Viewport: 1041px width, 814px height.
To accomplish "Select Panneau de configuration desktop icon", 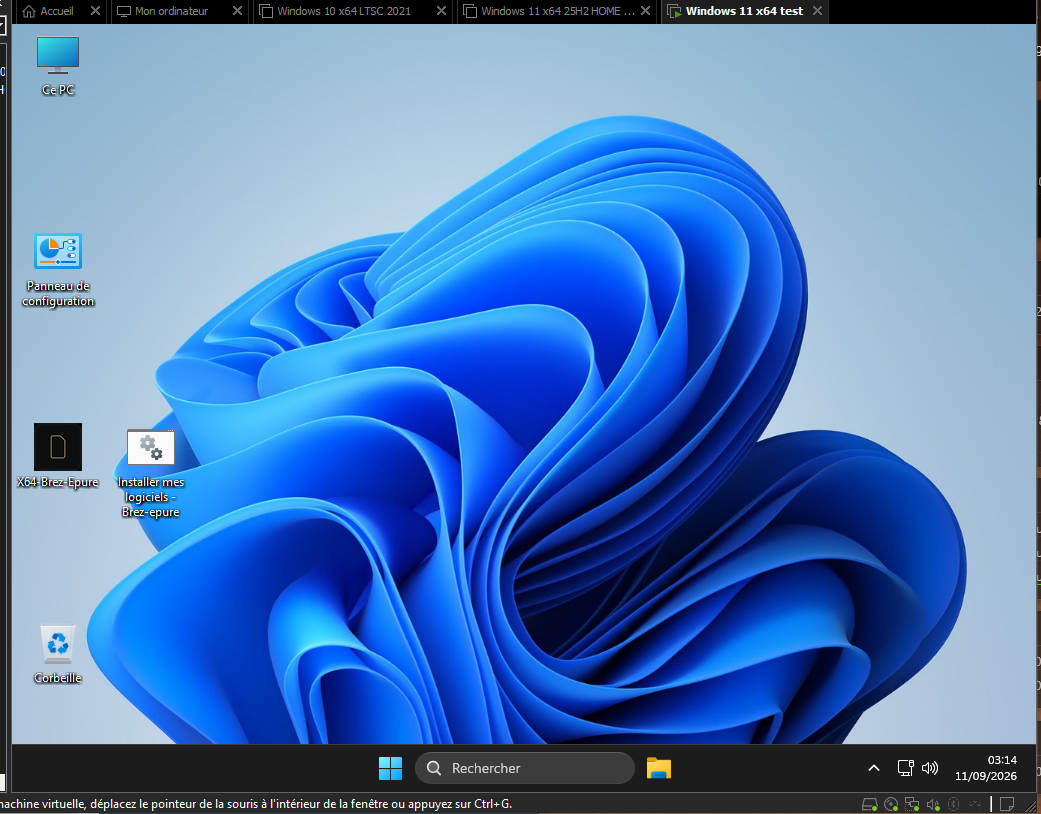I will point(58,270).
